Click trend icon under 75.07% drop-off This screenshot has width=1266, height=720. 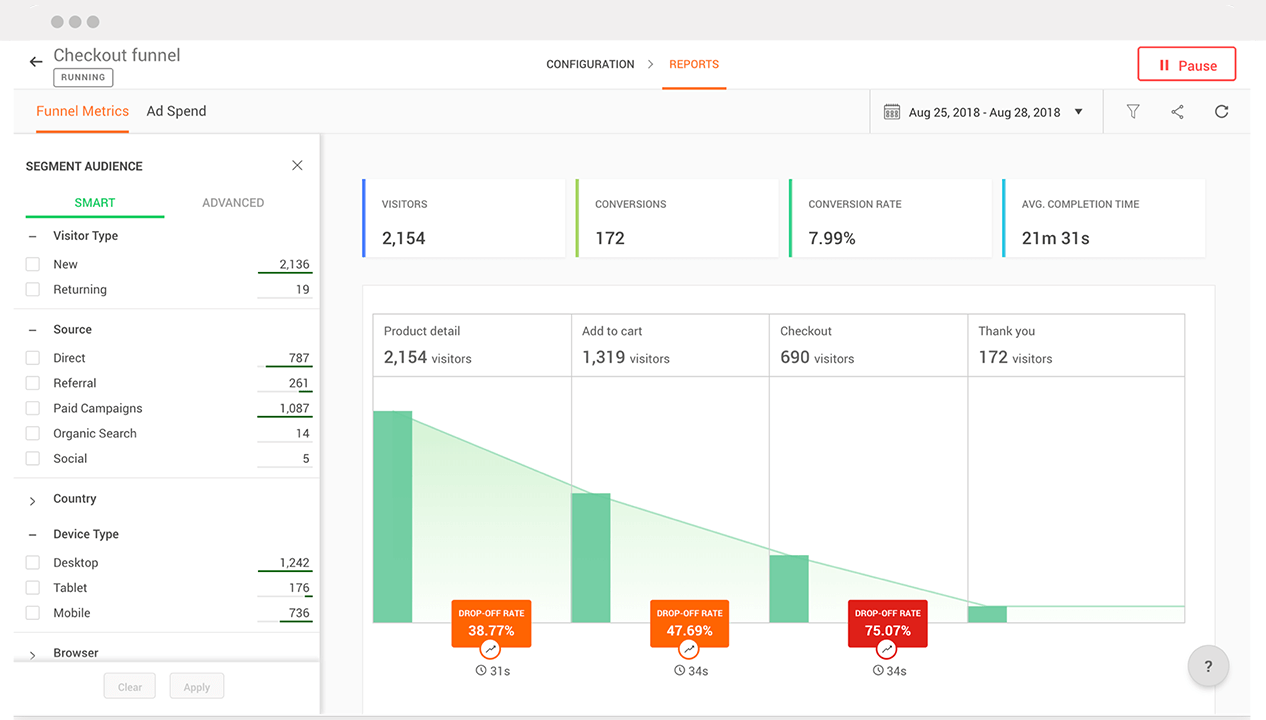[887, 649]
